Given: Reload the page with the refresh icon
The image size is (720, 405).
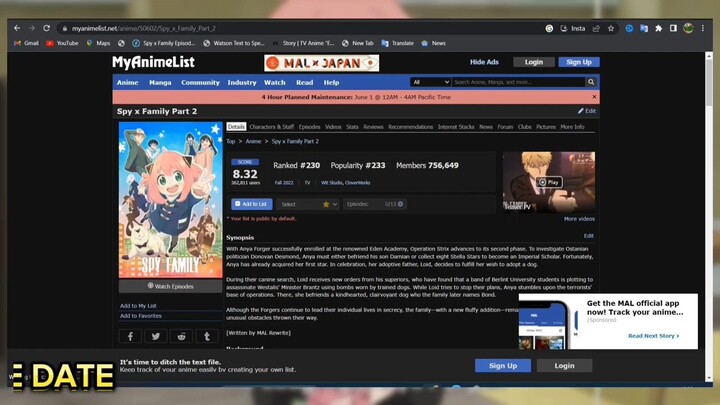Looking at the screenshot, I should 46,28.
